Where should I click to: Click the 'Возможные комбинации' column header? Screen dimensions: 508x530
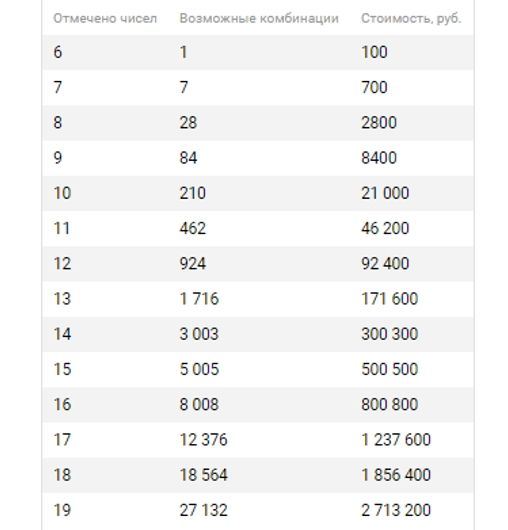coord(259,18)
